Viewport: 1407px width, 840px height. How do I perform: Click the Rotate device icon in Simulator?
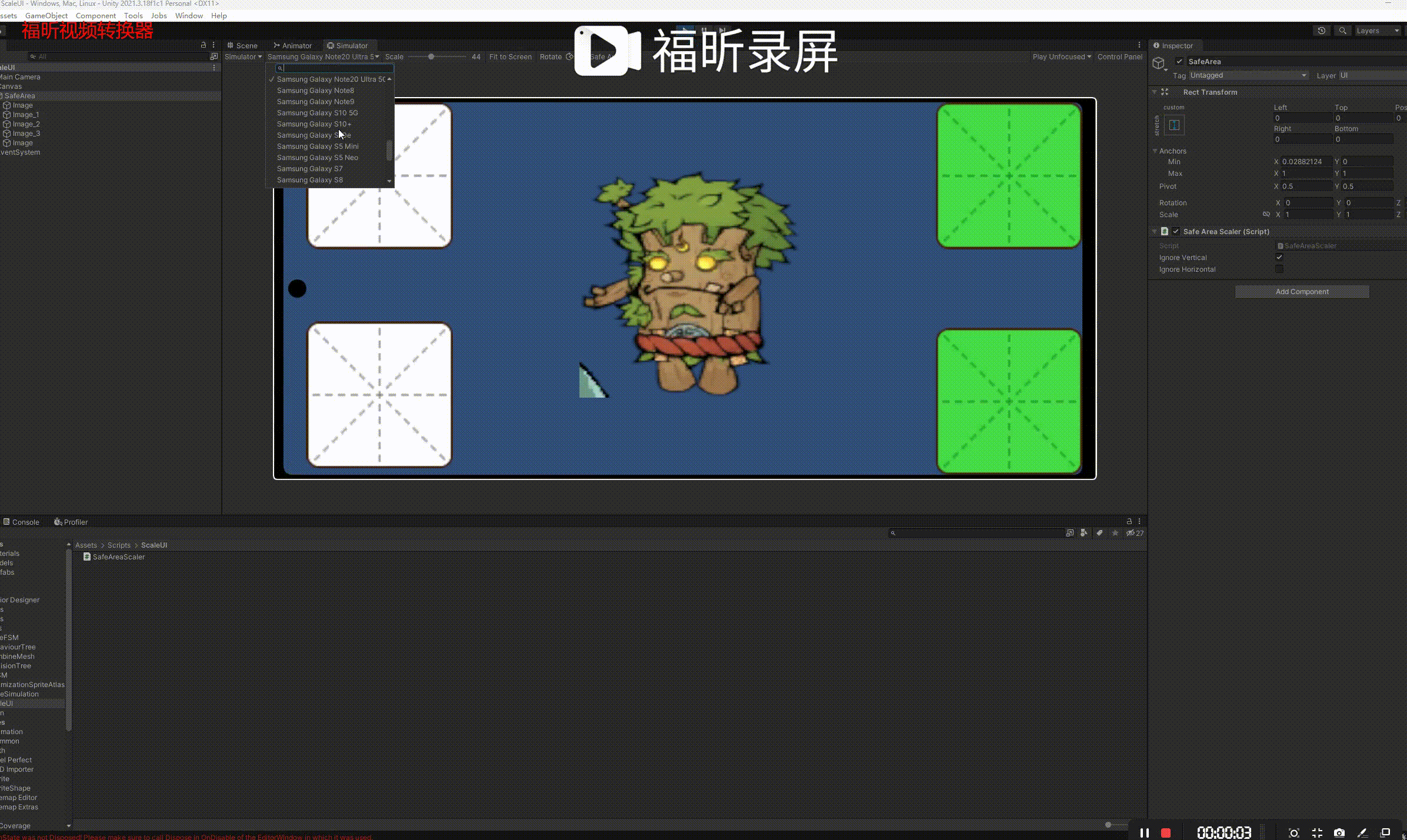[x=569, y=56]
